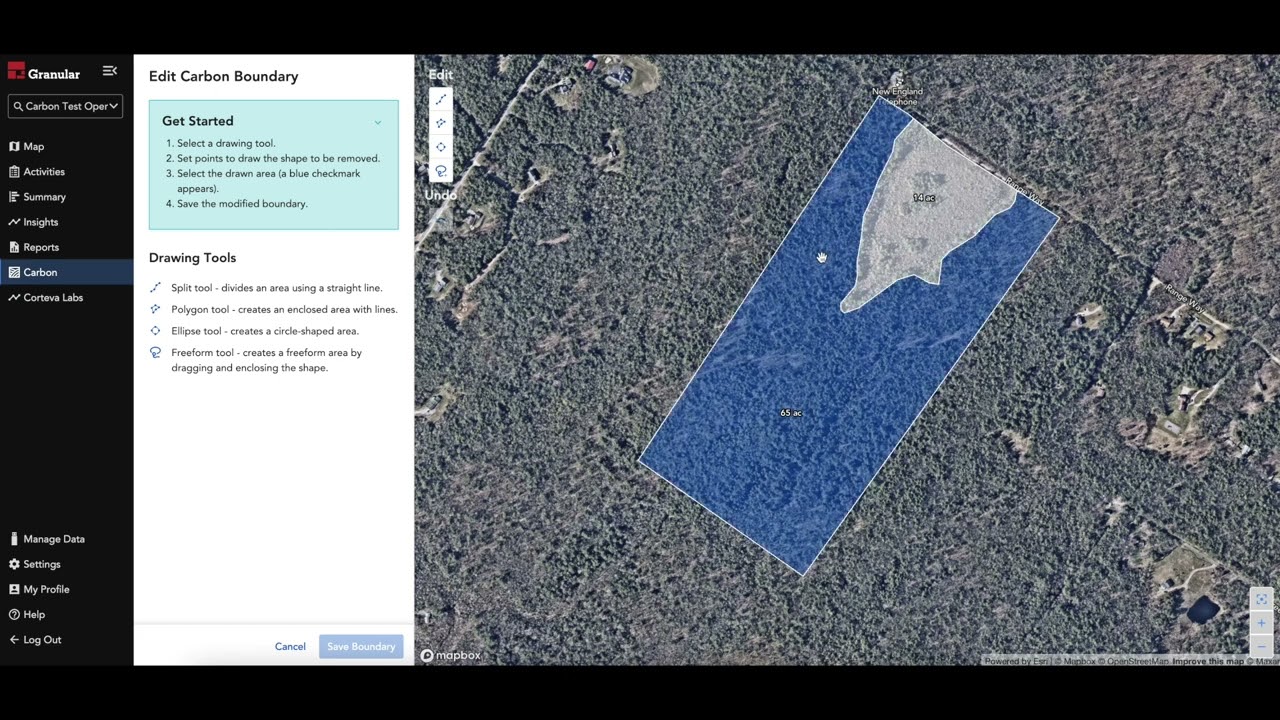Select the Polygon tool on the map toolbar
The width and height of the screenshot is (1280, 720).
(441, 123)
